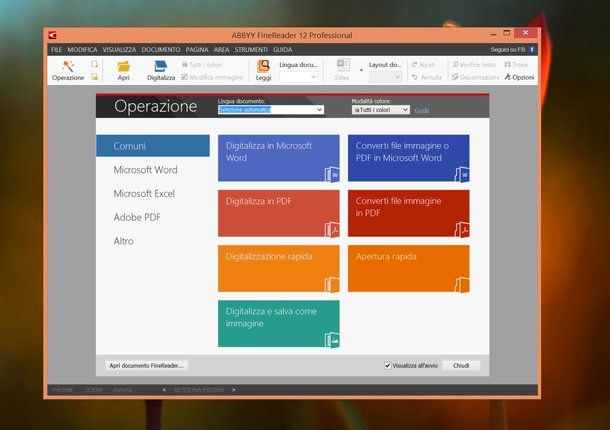Open the AREA menu
This screenshot has height=430, width=610.
tap(221, 50)
